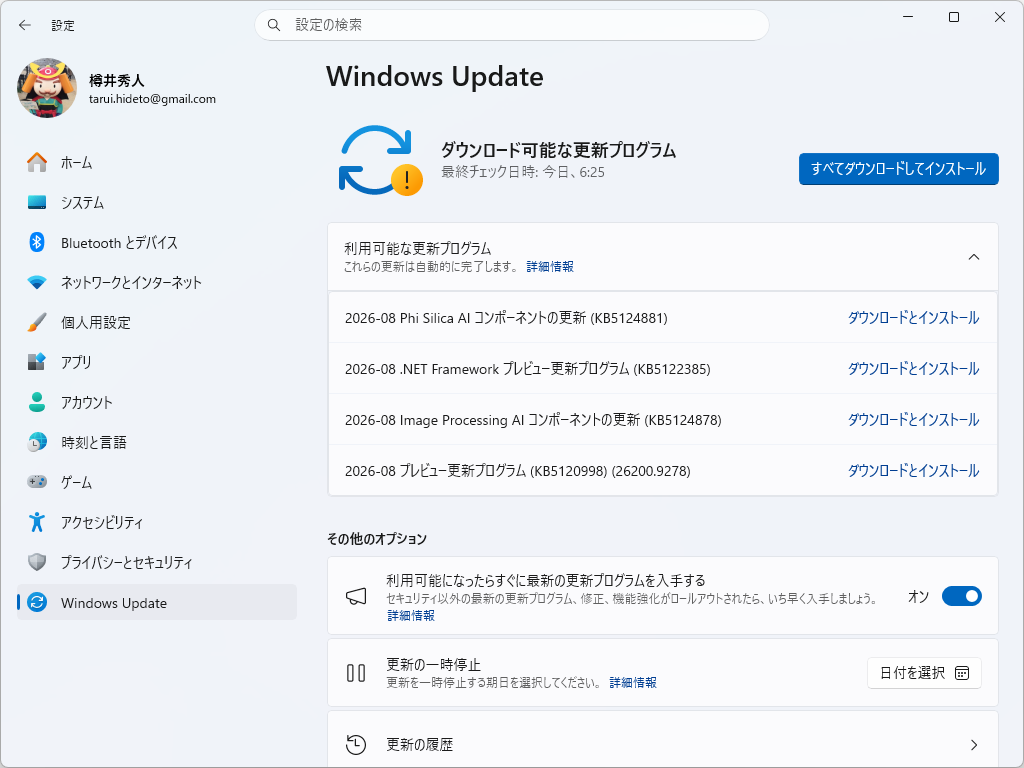Click the 設定の検索 search field
1024x768 pixels.
(512, 25)
